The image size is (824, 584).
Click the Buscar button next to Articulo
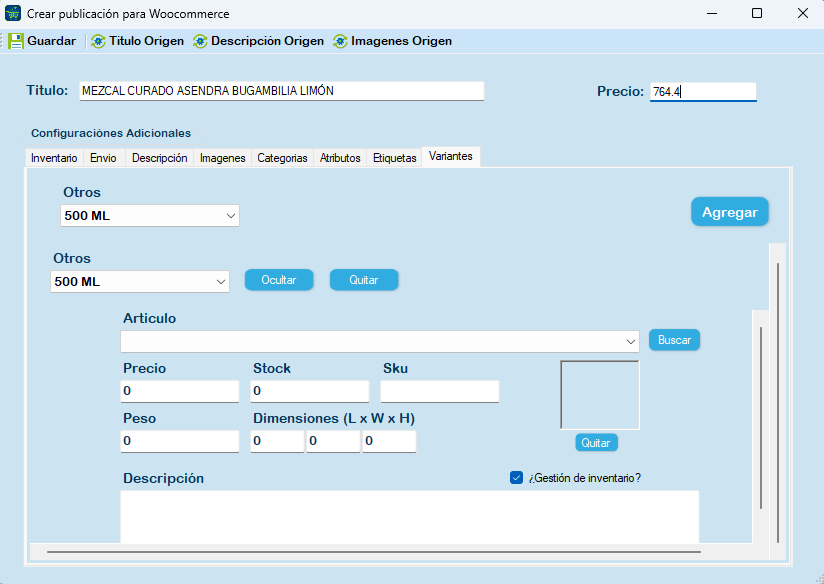pyautogui.click(x=674, y=340)
